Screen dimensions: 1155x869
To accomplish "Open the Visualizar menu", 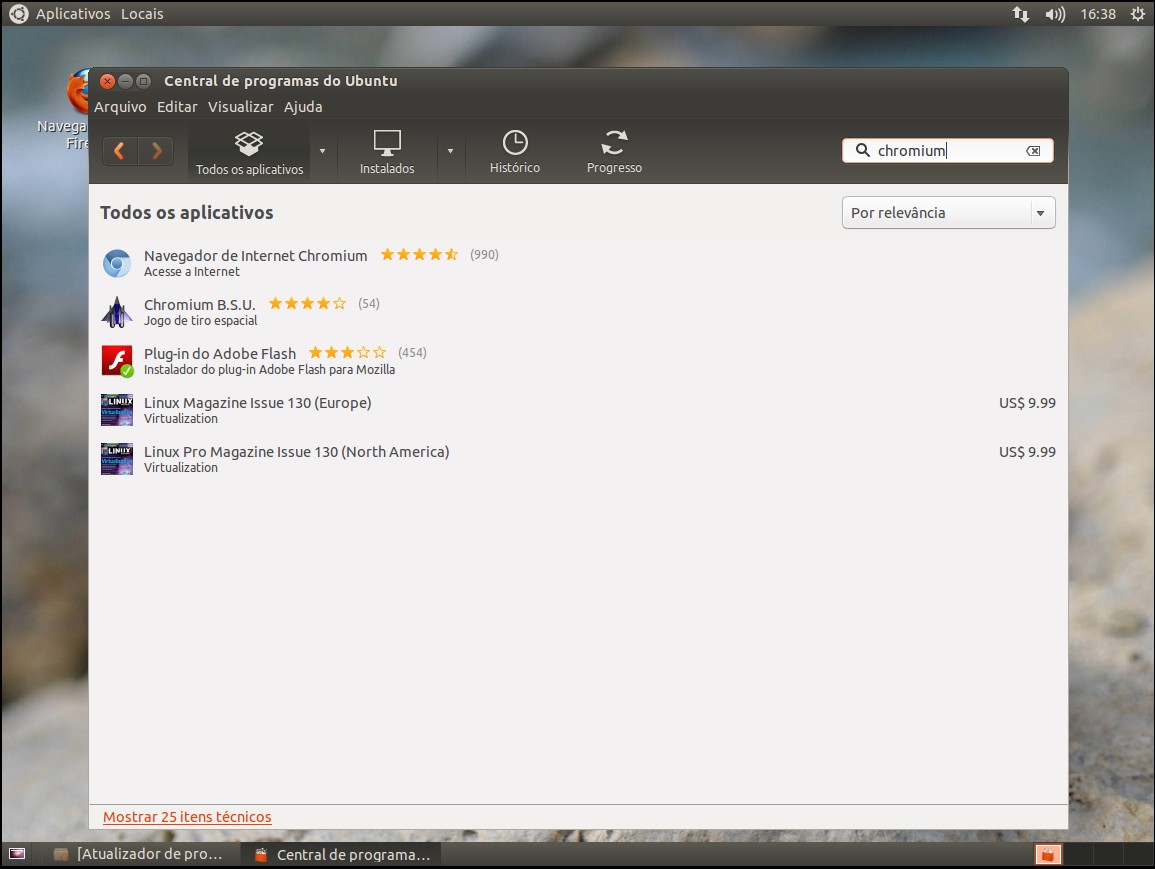I will coord(240,107).
